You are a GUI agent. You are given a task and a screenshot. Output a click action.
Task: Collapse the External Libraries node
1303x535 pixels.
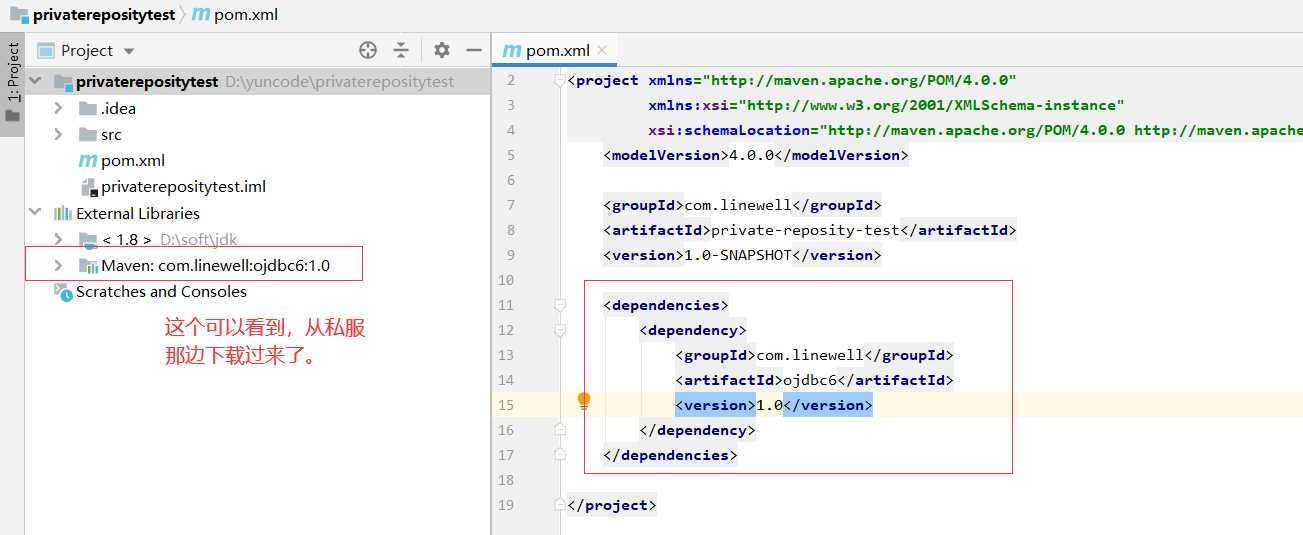(x=36, y=213)
